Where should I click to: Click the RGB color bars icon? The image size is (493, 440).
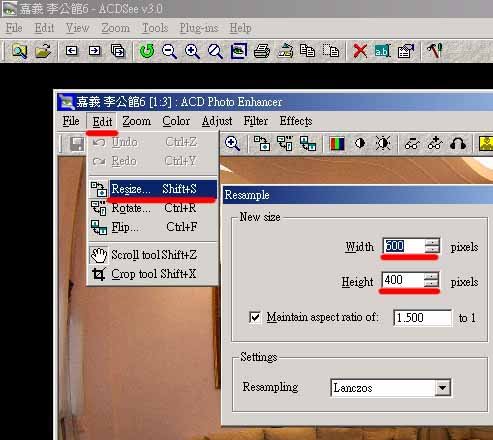coord(337,144)
